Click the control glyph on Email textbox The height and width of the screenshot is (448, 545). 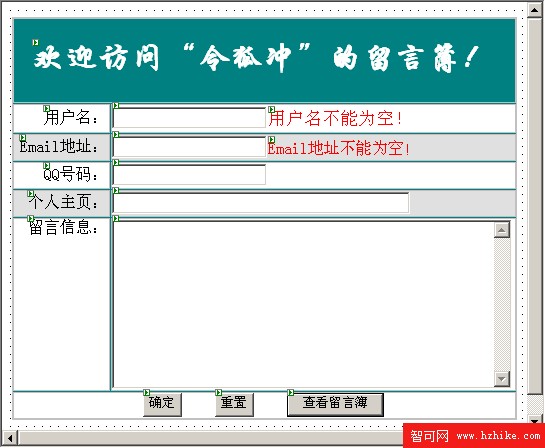pos(116,135)
